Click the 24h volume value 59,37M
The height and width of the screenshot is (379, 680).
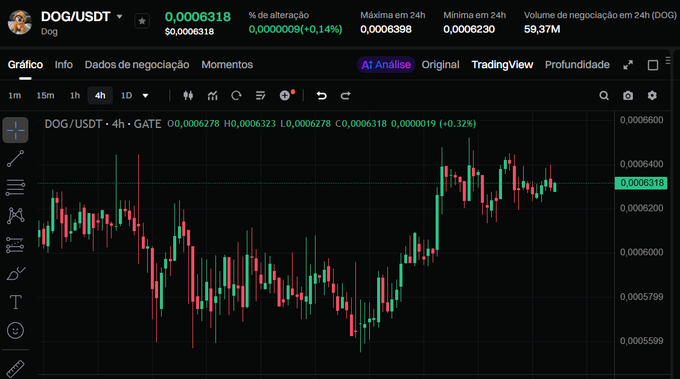tap(542, 29)
